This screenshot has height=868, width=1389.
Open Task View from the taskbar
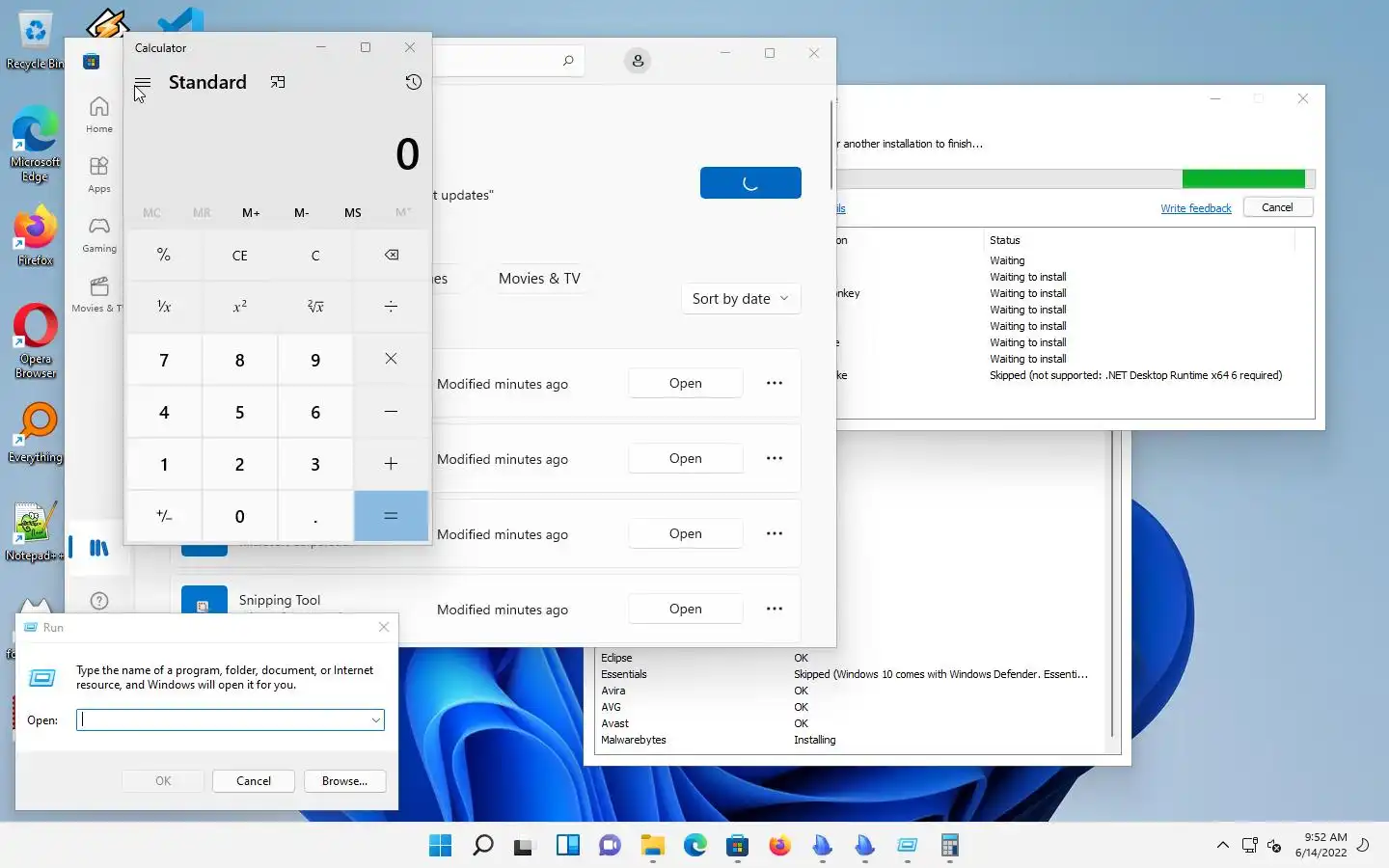click(525, 846)
